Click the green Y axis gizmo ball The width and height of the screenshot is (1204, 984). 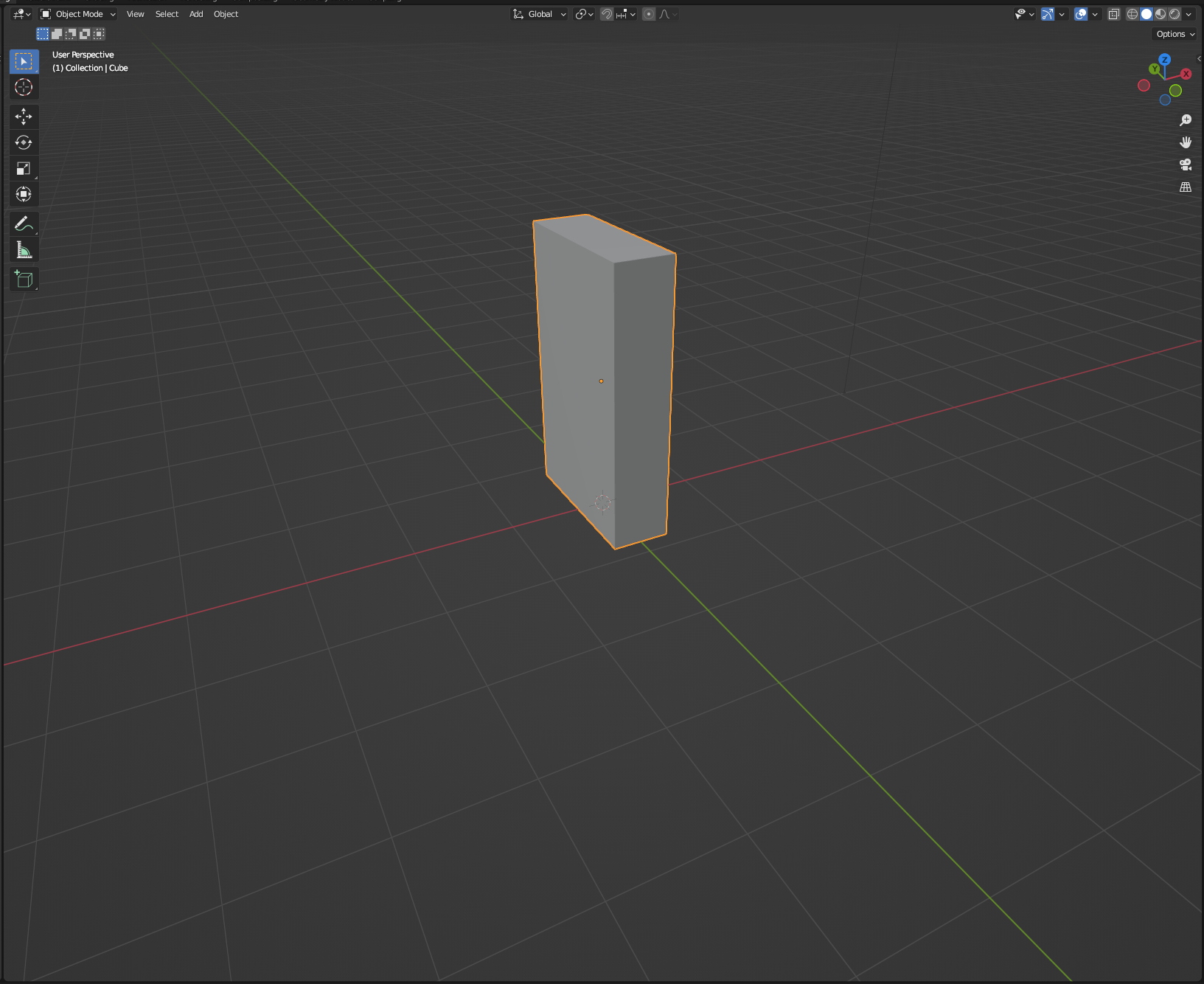click(x=1155, y=69)
